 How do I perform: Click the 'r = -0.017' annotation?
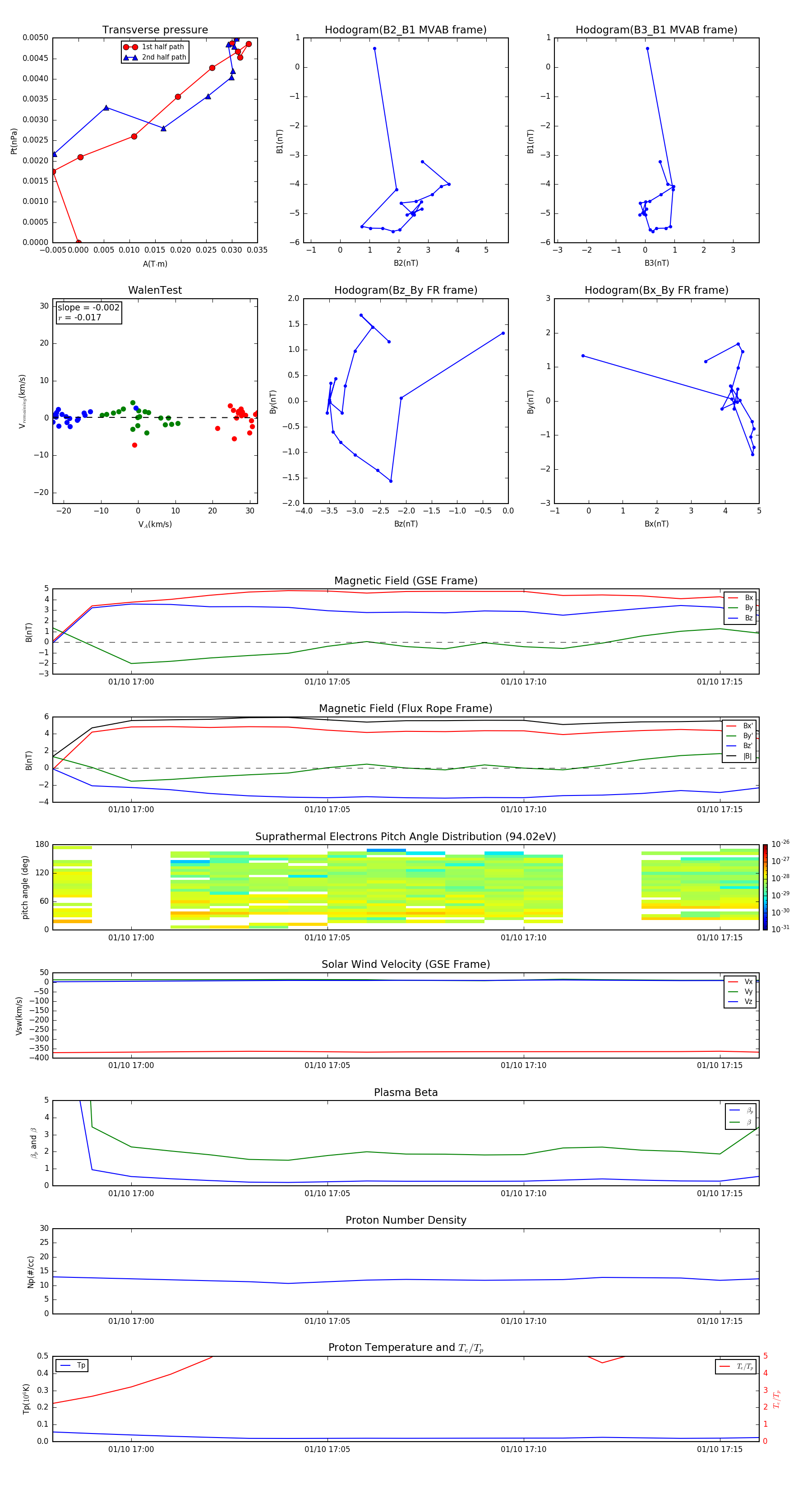(80, 317)
